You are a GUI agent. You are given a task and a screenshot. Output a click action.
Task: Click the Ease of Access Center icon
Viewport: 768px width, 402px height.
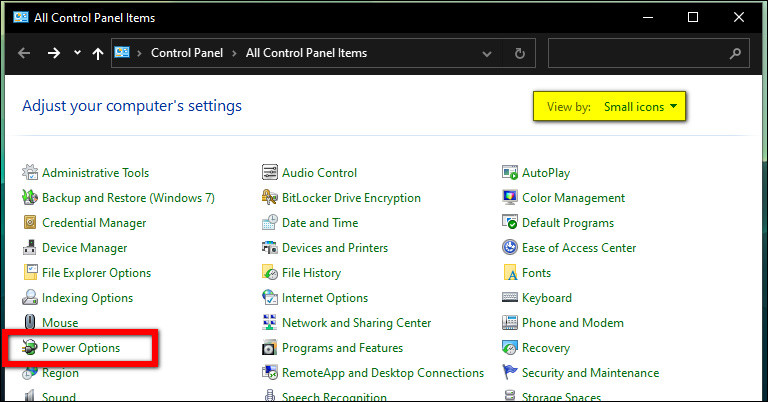[x=510, y=248]
